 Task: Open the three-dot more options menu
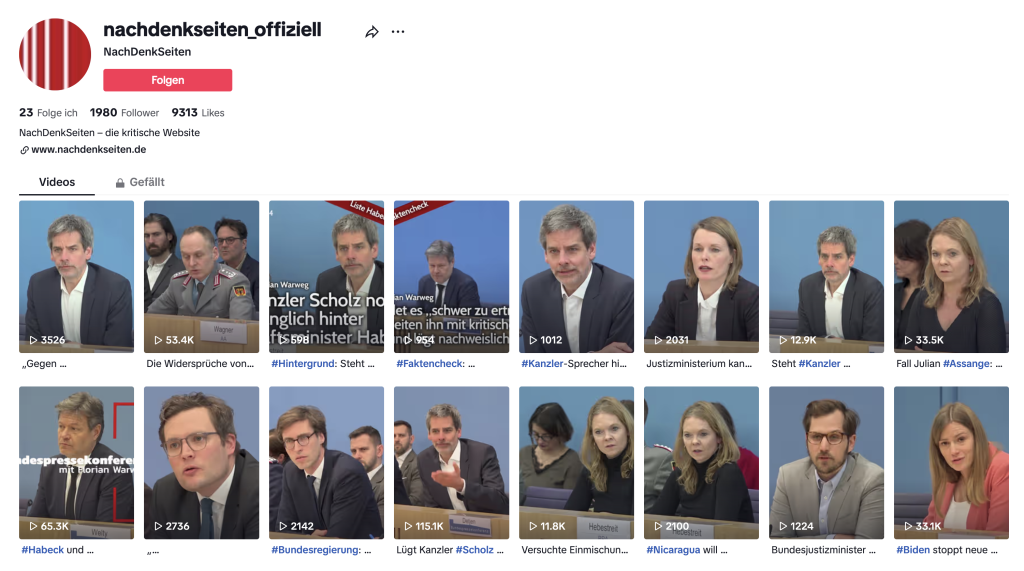tap(398, 31)
